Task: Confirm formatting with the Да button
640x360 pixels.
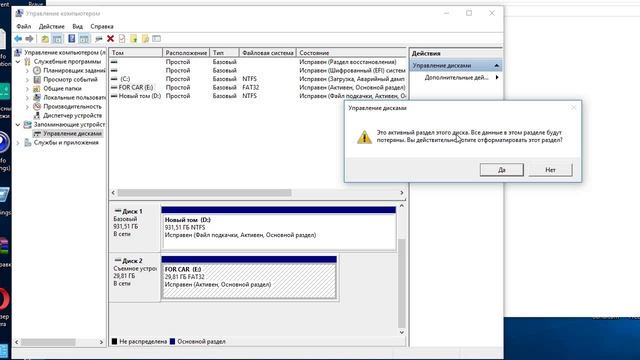Action: (x=502, y=170)
